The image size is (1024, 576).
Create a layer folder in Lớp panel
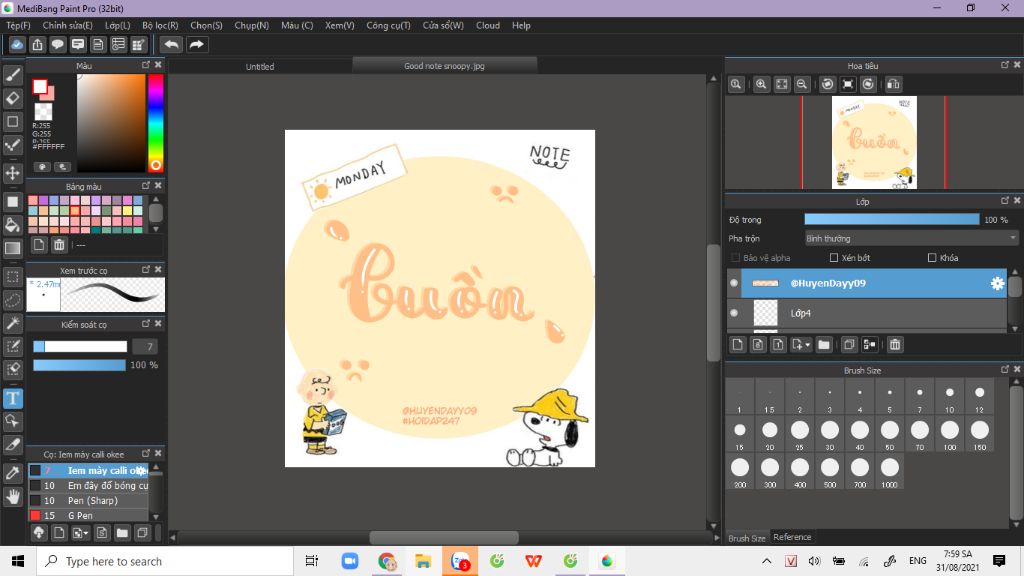(x=824, y=345)
